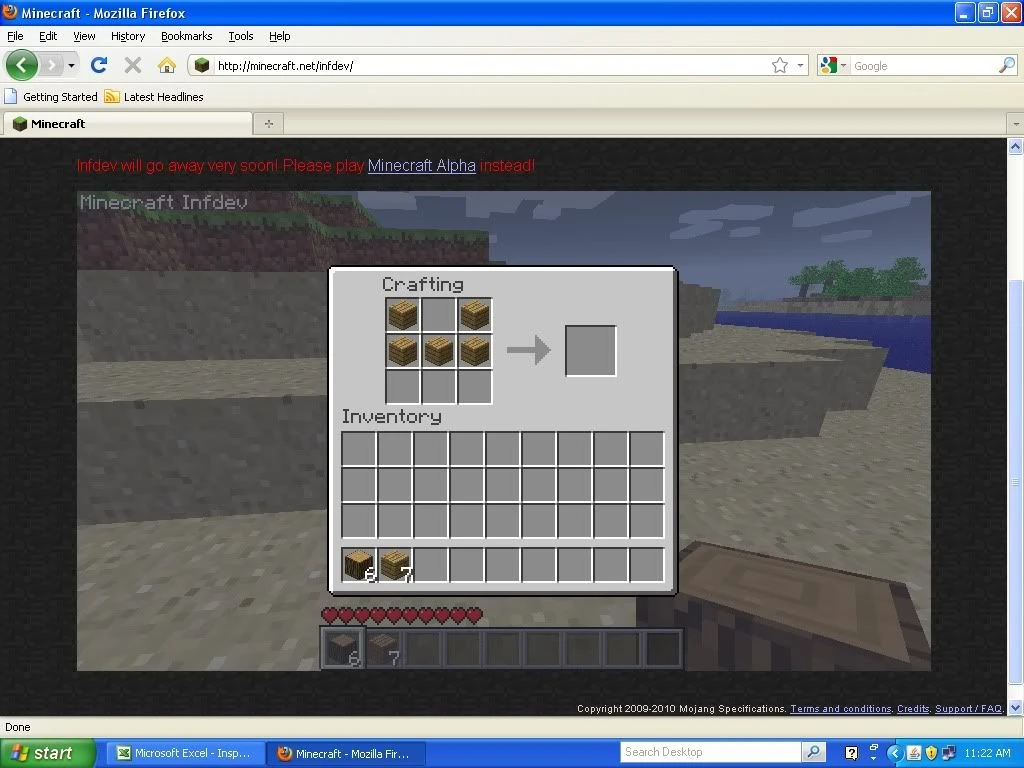Select the Minecraft browser tab
This screenshot has width=1024, height=768.
click(127, 123)
